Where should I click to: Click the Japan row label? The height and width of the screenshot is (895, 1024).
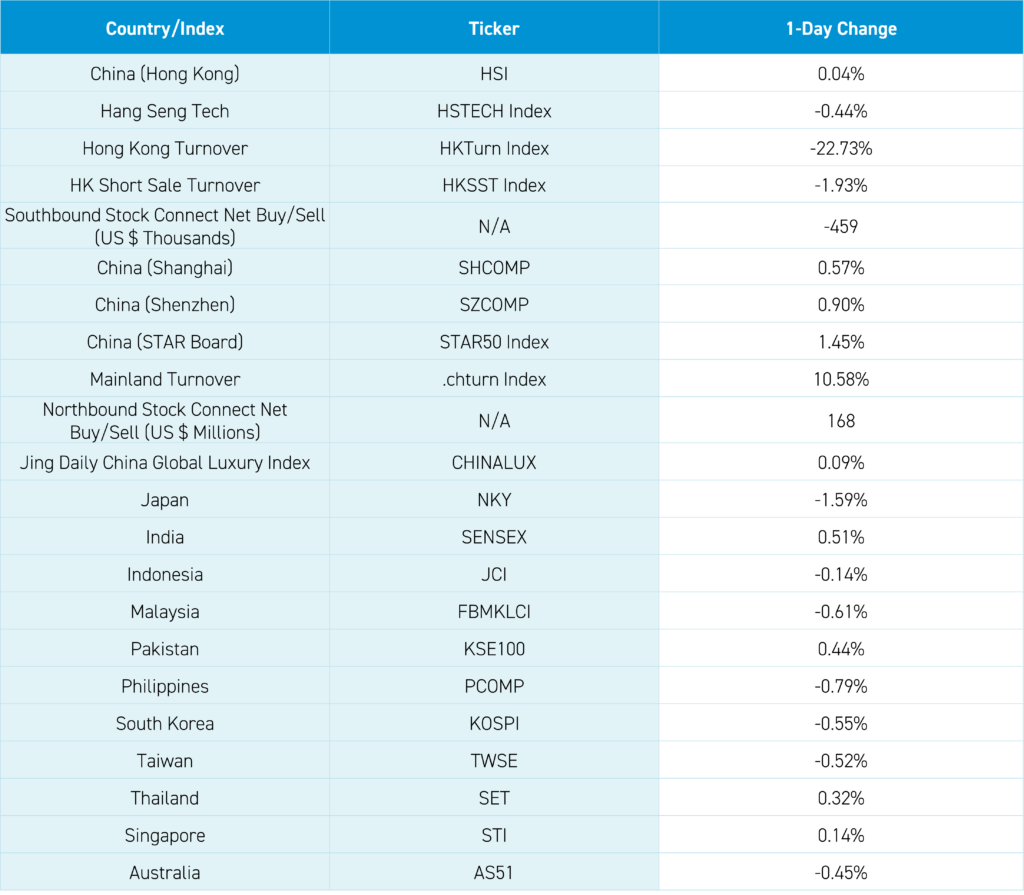coord(165,500)
